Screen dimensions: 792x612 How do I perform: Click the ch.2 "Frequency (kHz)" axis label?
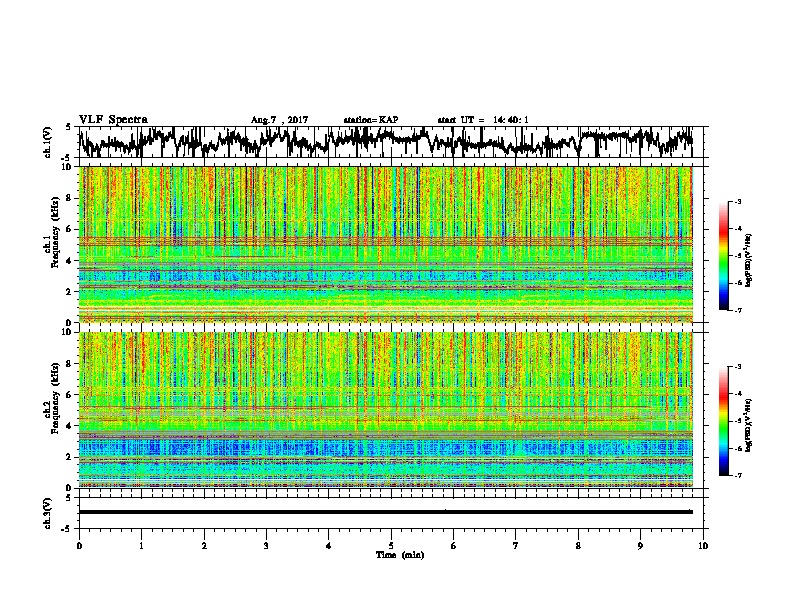click(x=55, y=398)
